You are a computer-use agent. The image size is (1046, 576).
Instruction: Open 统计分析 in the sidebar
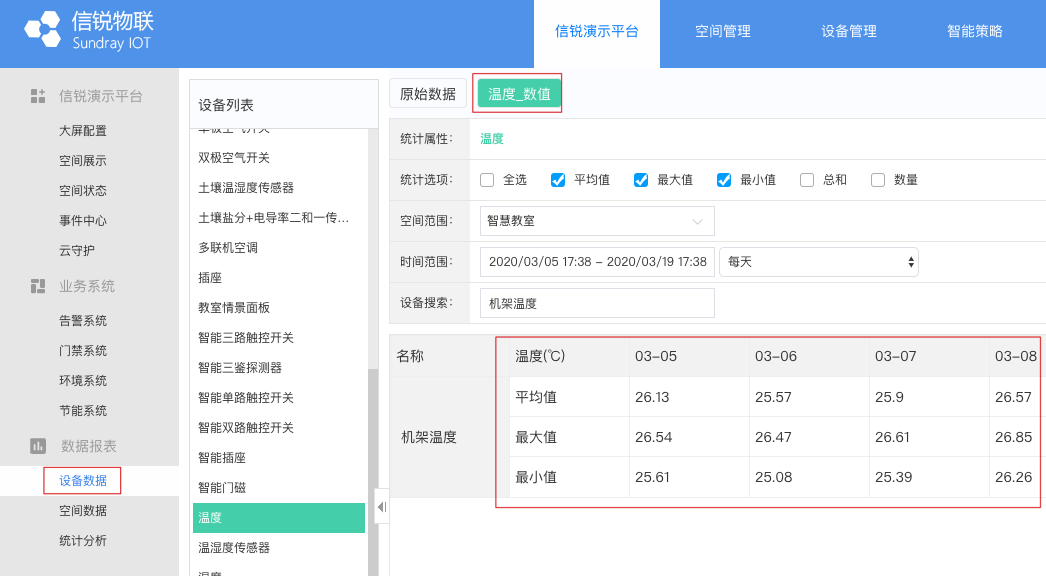pyautogui.click(x=83, y=541)
